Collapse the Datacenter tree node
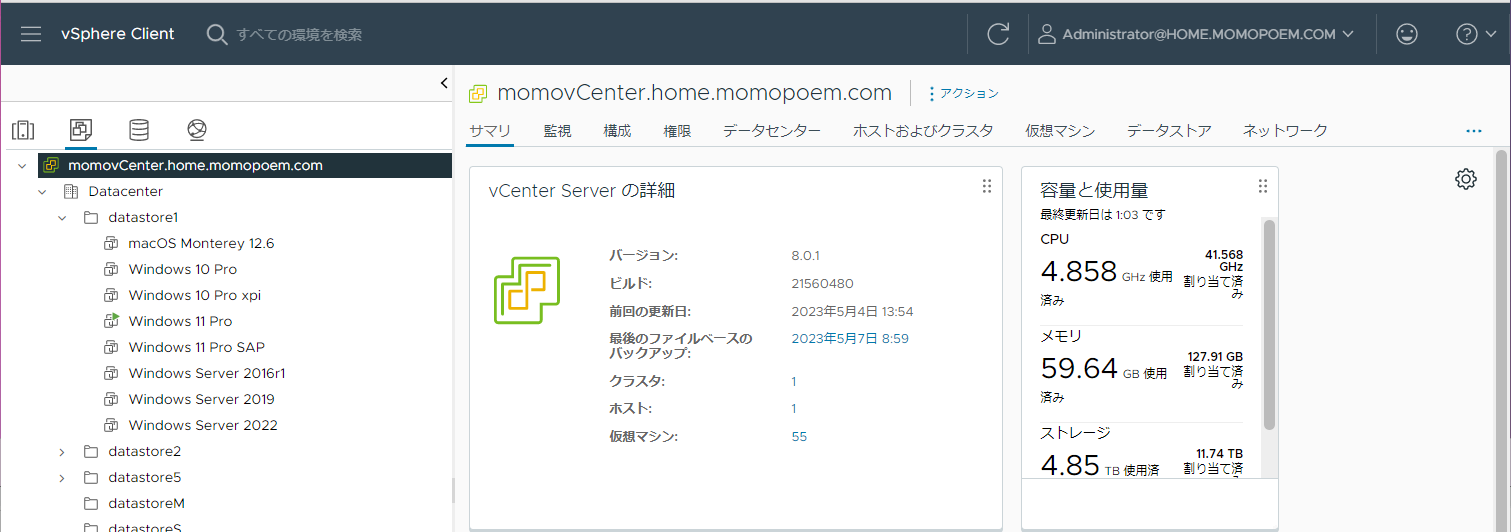1511x532 pixels. [42, 191]
